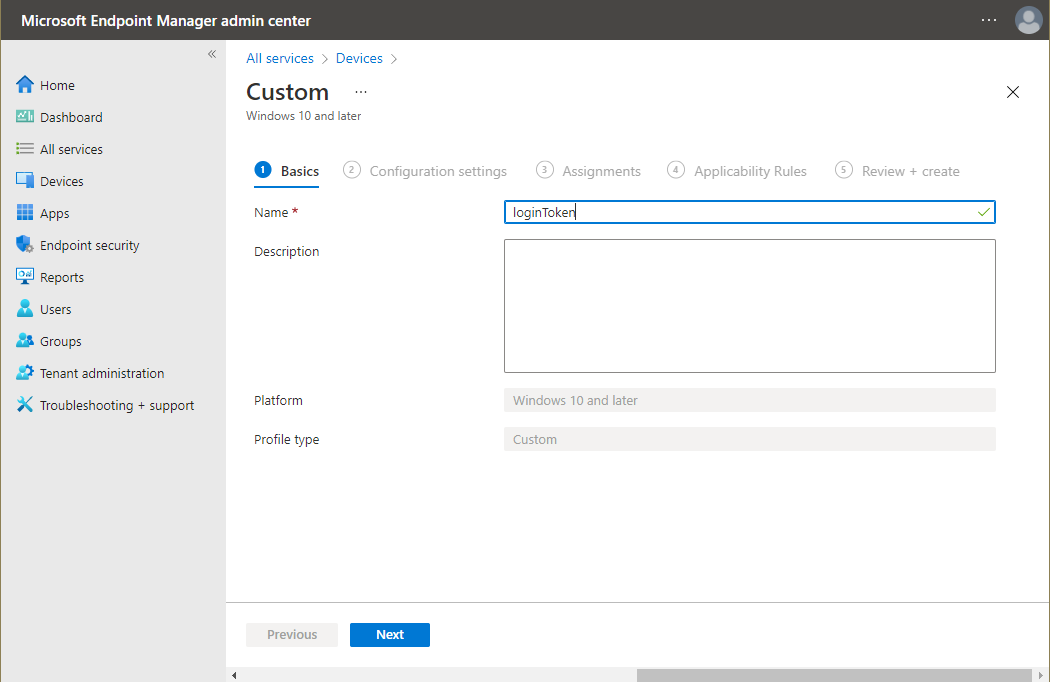
Task: Open the Troubleshooting + support tools icon
Action: 25,405
